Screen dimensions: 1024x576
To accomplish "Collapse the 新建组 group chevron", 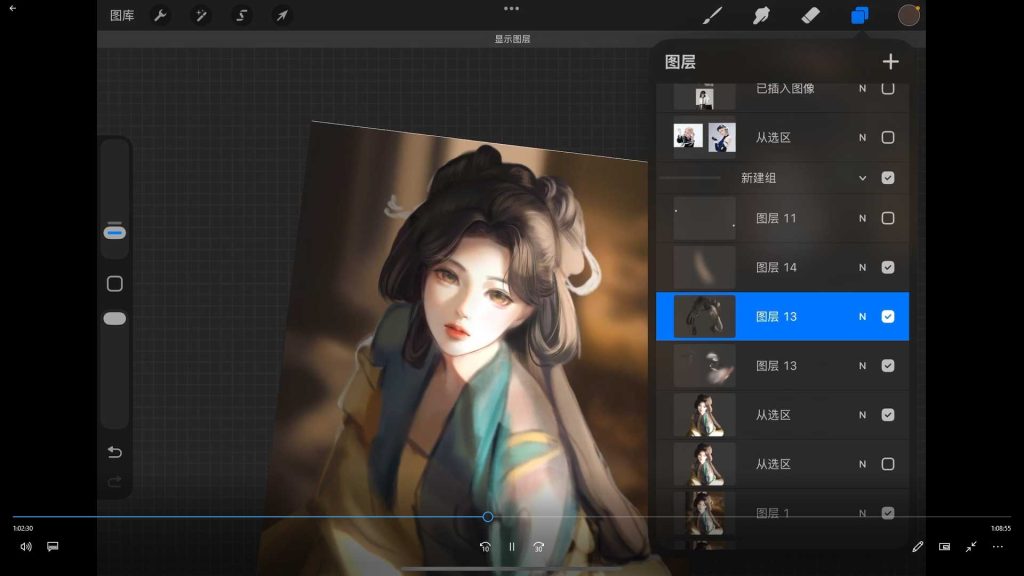I will 863,178.
